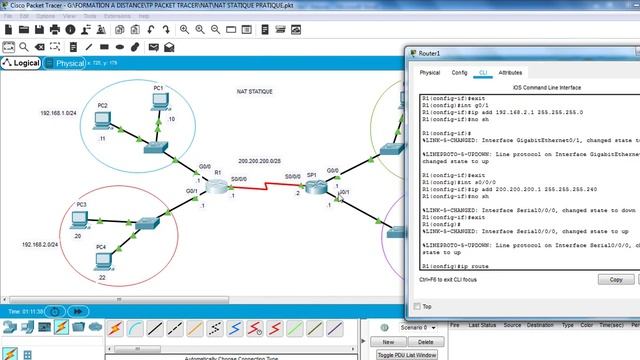Screen dimensions: 640x360
Task: Click the Power Cycle Devices button
Action: [x=55, y=311]
